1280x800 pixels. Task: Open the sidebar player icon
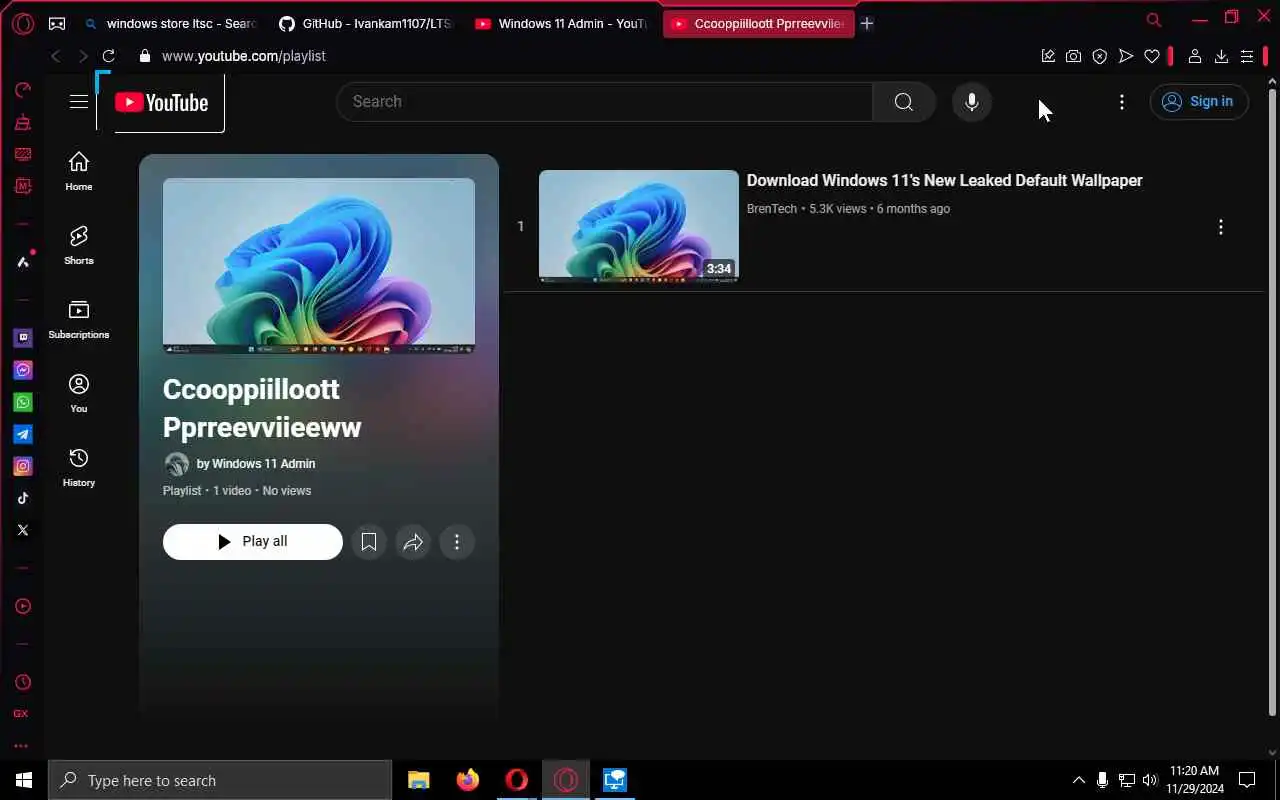pyautogui.click(x=22, y=606)
